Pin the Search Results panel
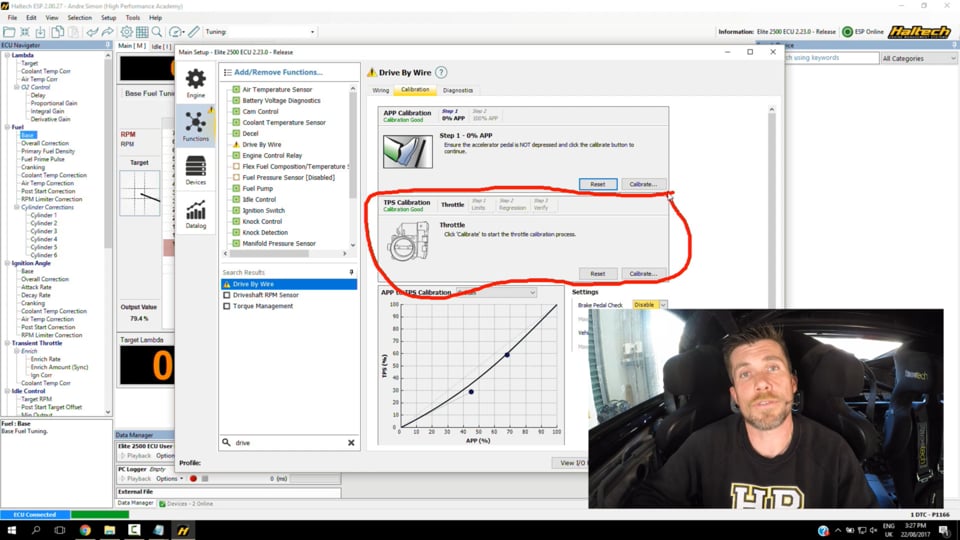 (x=351, y=272)
